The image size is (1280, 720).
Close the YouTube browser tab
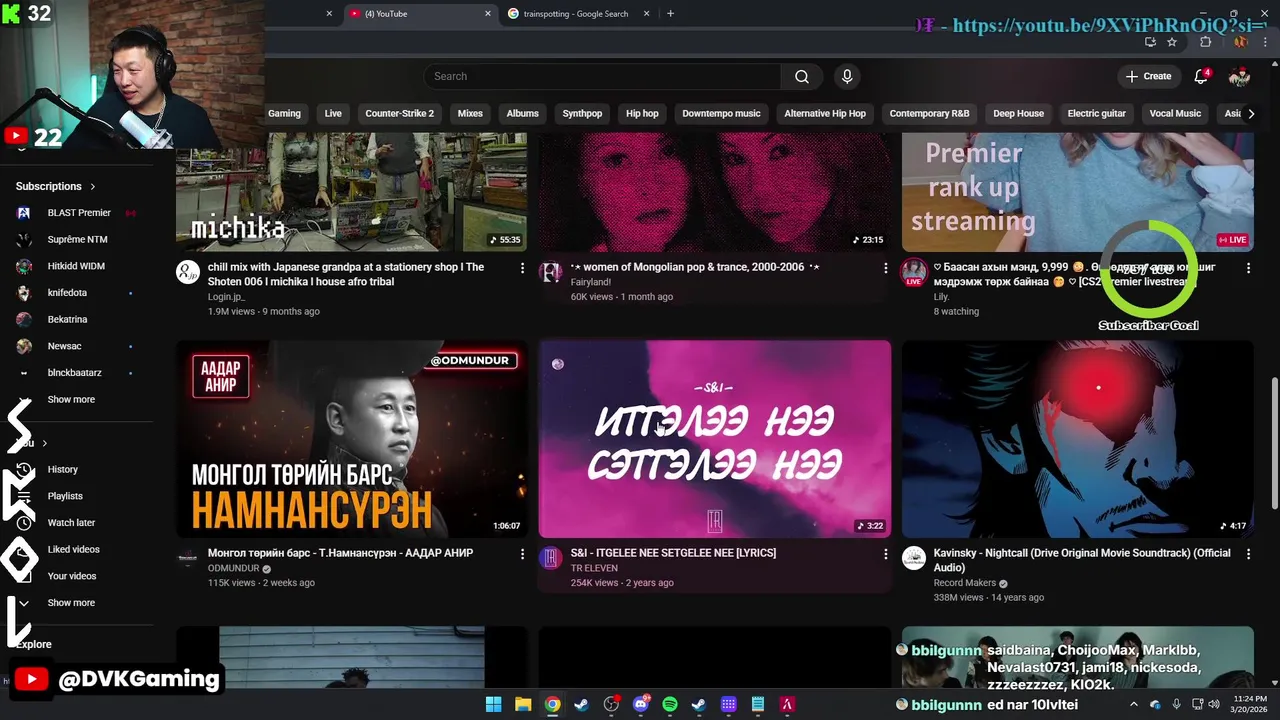click(x=488, y=14)
